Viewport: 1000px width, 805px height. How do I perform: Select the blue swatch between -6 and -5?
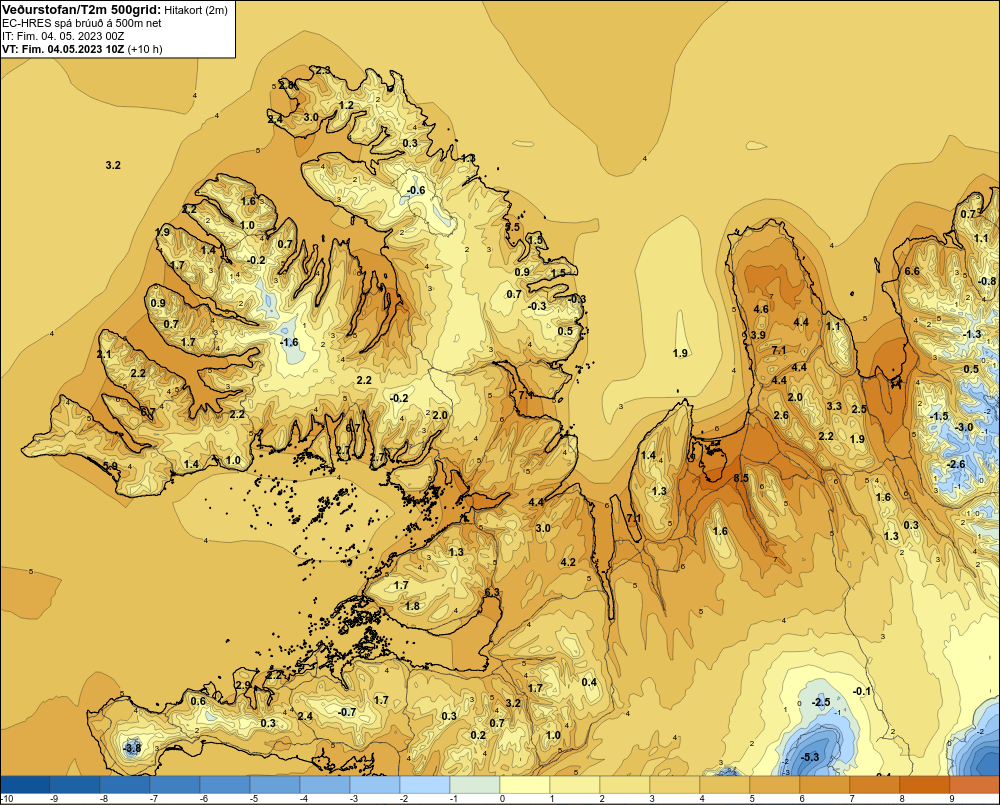[x=224, y=784]
